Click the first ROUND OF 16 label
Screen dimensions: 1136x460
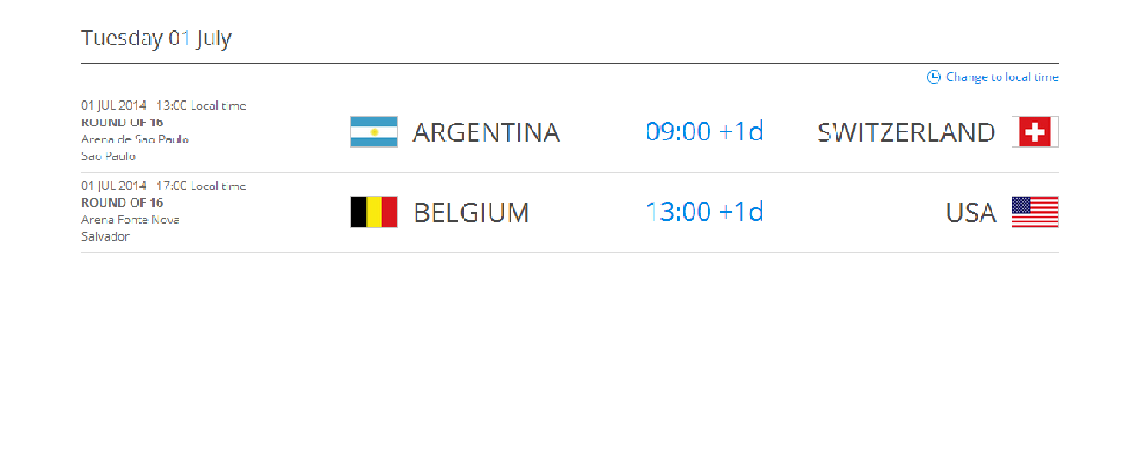[x=122, y=122]
